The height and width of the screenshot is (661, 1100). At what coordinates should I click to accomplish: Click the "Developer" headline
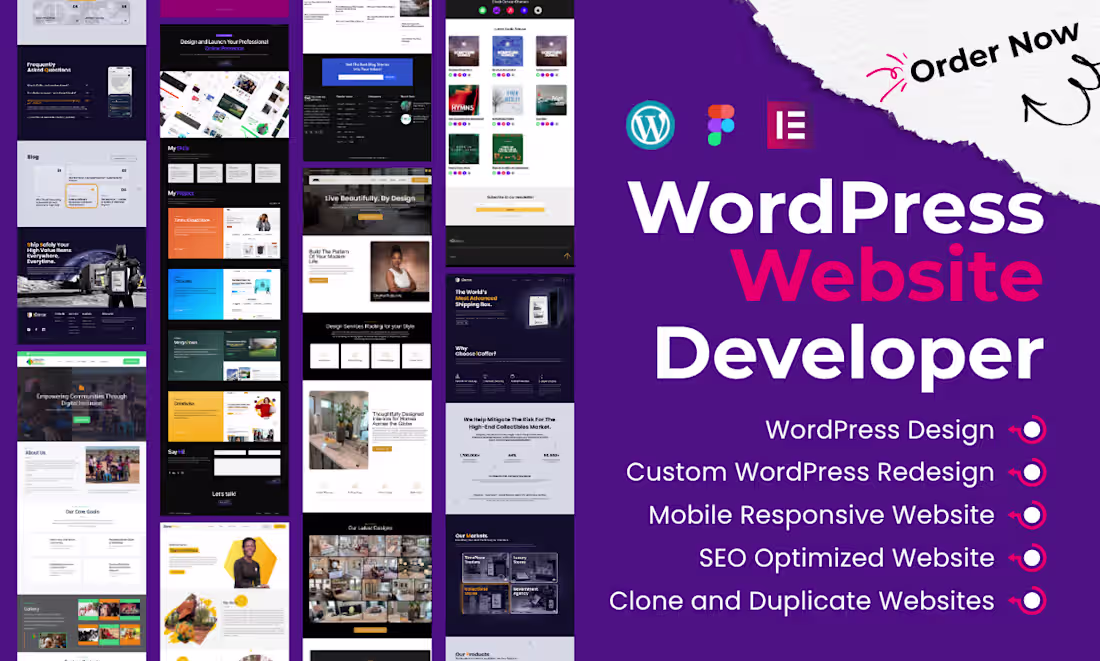[x=849, y=354]
